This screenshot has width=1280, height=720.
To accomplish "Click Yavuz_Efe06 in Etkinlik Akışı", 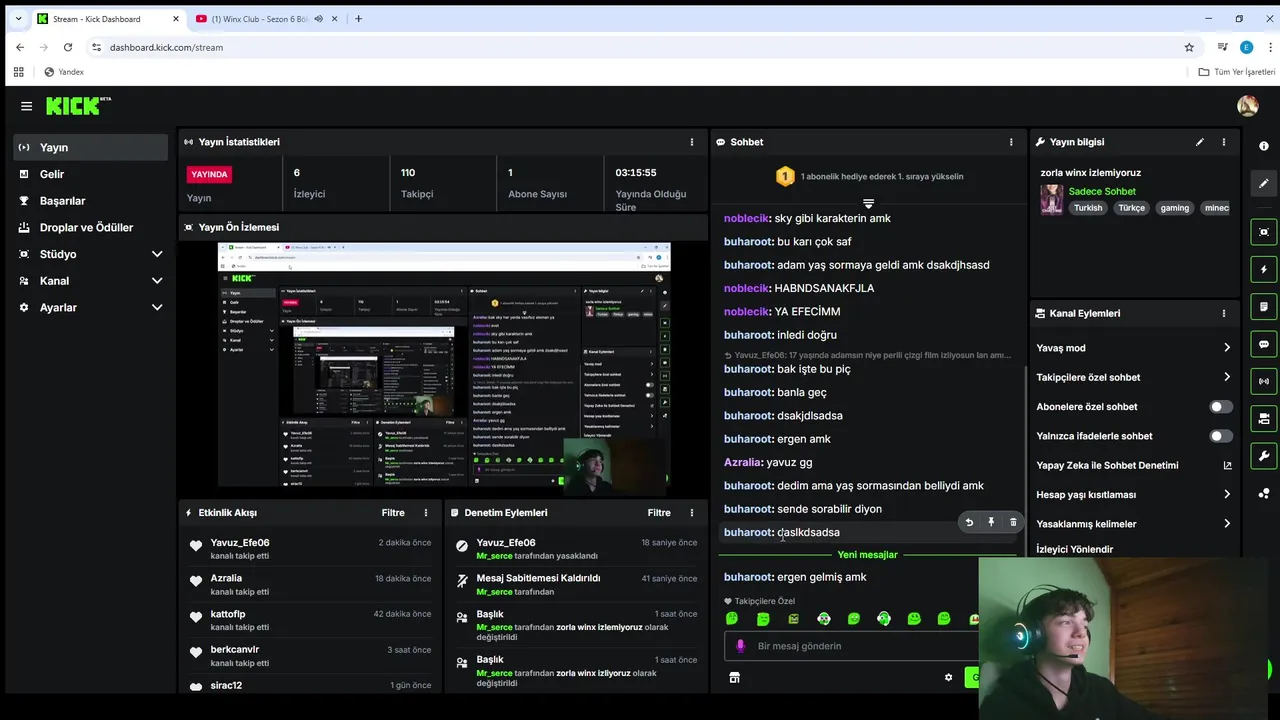I will (x=240, y=543).
